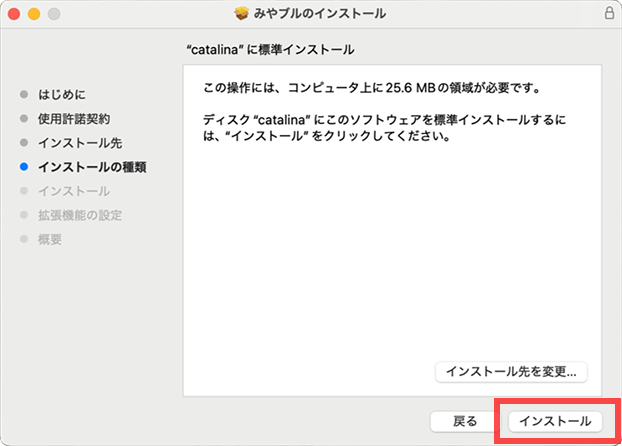Start installation with the インストール button
Screen dimensions: 622x446
tap(556, 421)
